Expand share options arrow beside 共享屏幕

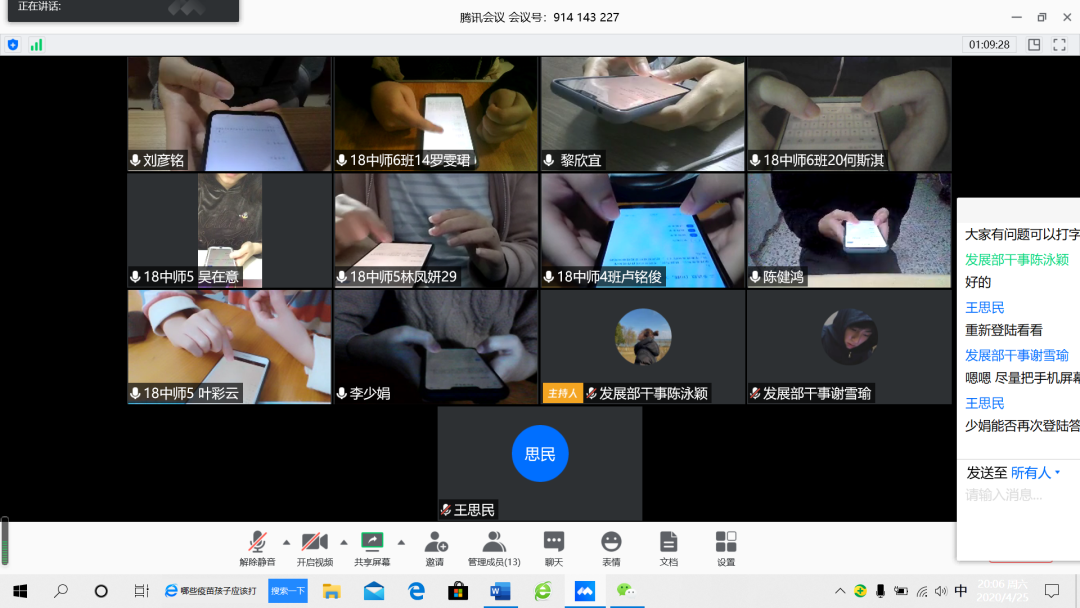pos(401,542)
